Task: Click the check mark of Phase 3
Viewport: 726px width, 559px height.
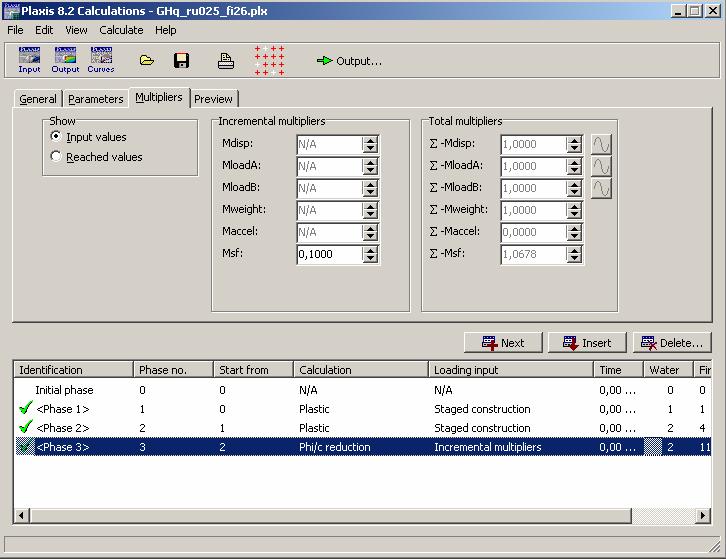Action: tap(25, 447)
